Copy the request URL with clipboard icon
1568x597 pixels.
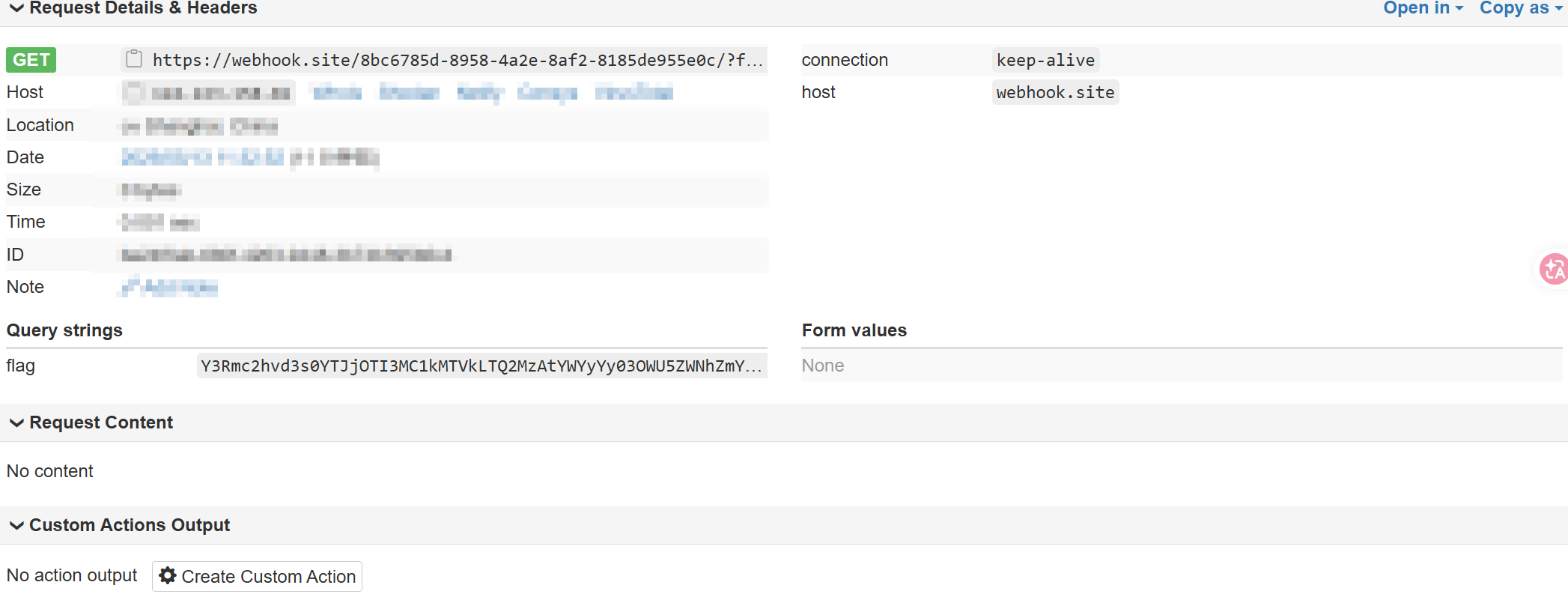(x=134, y=59)
